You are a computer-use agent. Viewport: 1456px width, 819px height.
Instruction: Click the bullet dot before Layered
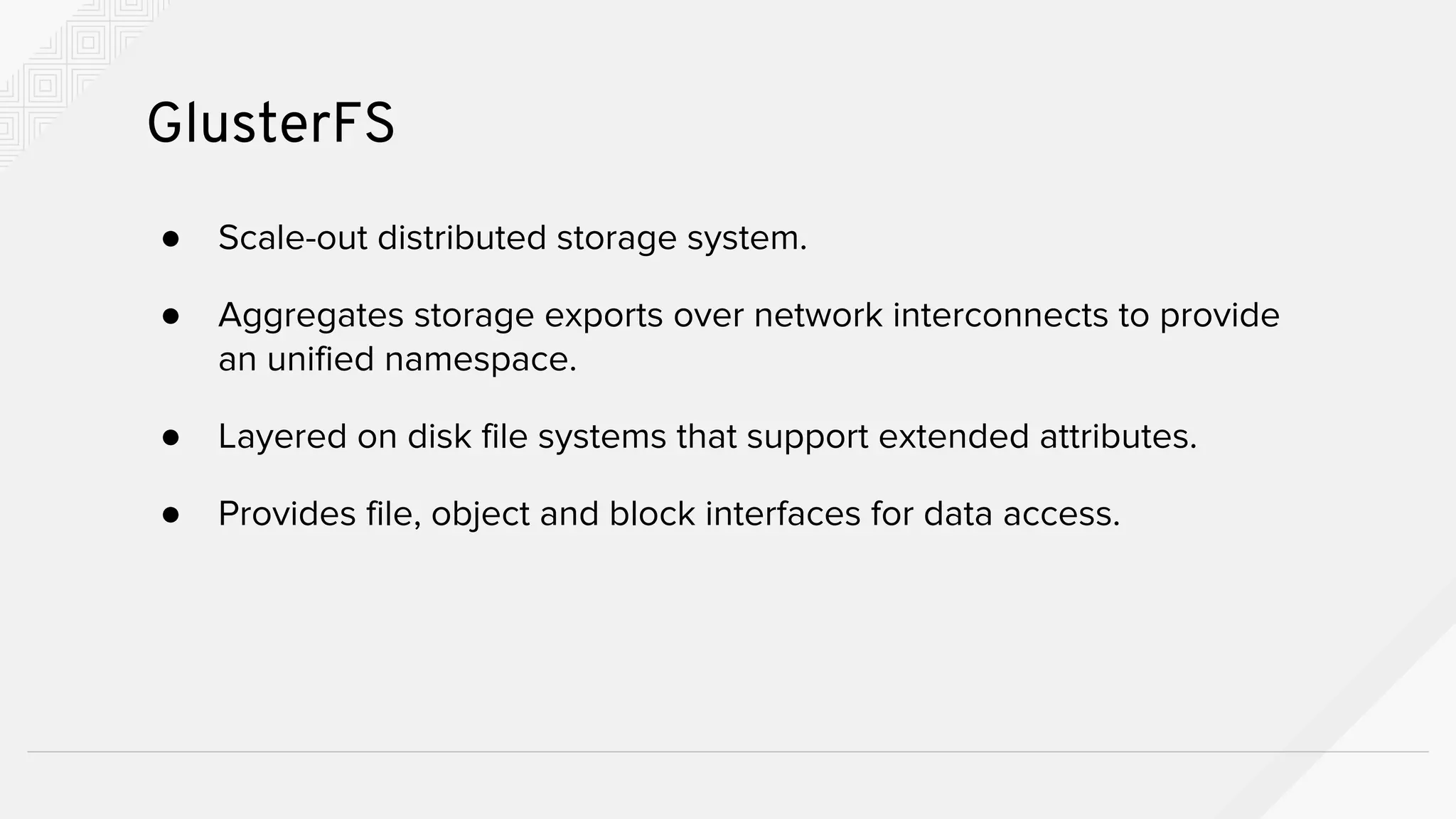171,437
